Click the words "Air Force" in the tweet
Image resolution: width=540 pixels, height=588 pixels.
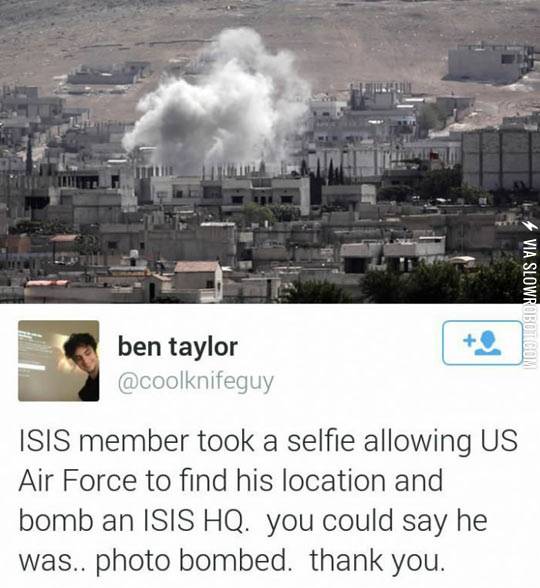click(78, 481)
